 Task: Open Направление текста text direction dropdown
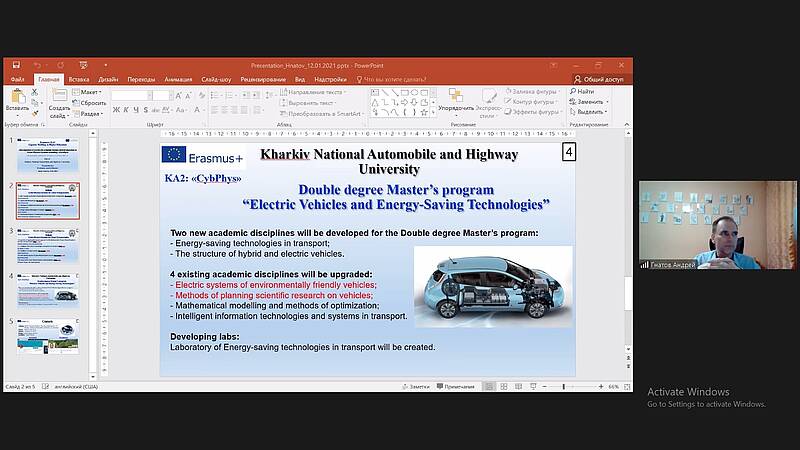pos(313,92)
